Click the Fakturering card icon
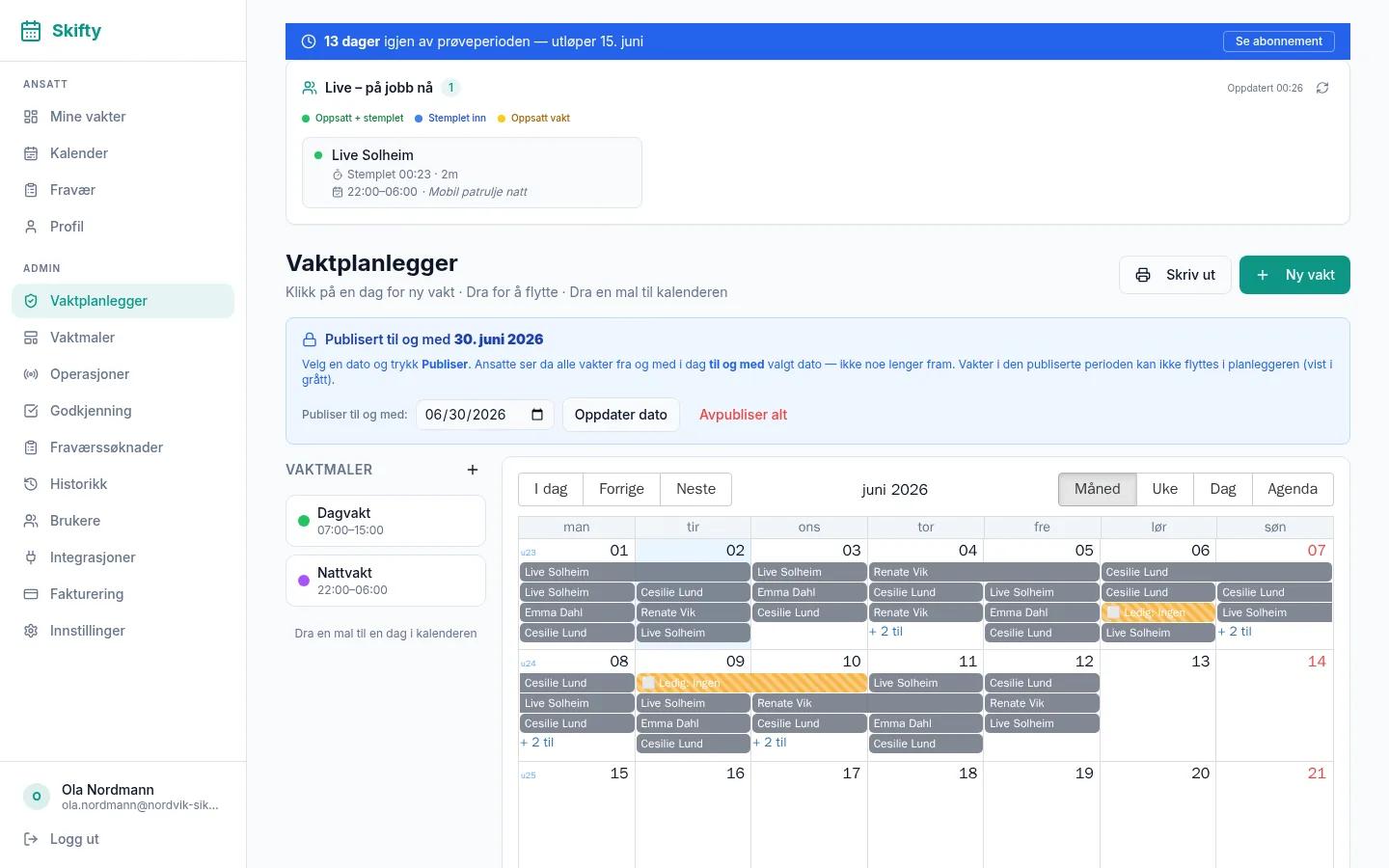The width and height of the screenshot is (1389, 868). [x=31, y=594]
